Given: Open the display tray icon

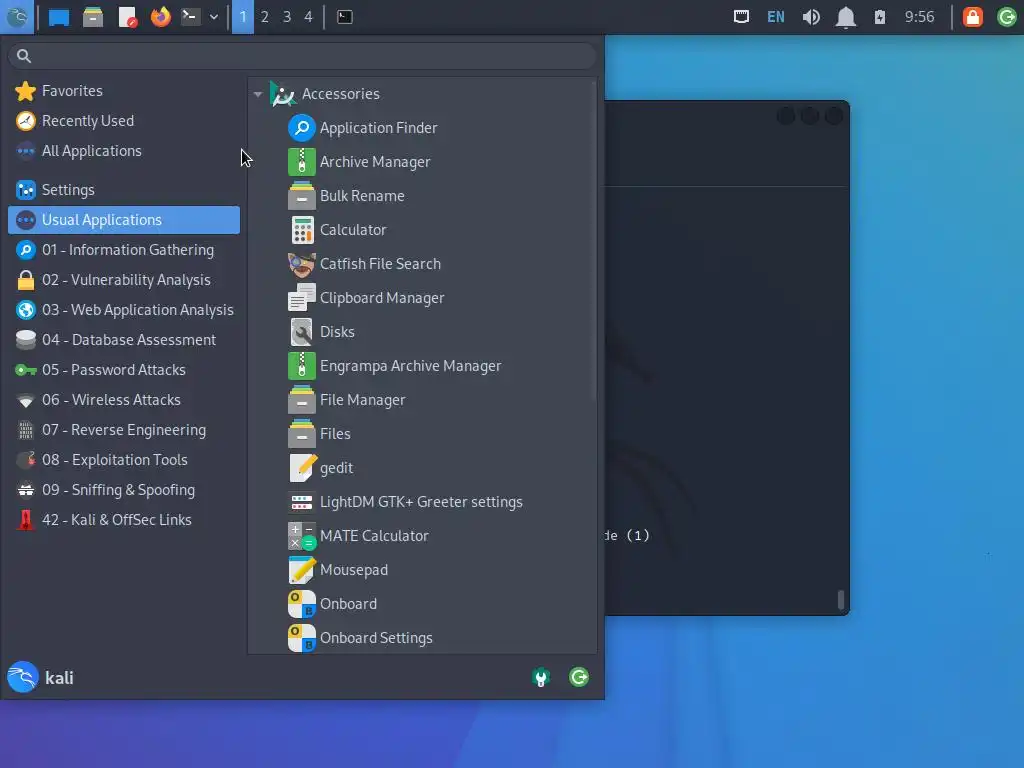Looking at the screenshot, I should 741,17.
